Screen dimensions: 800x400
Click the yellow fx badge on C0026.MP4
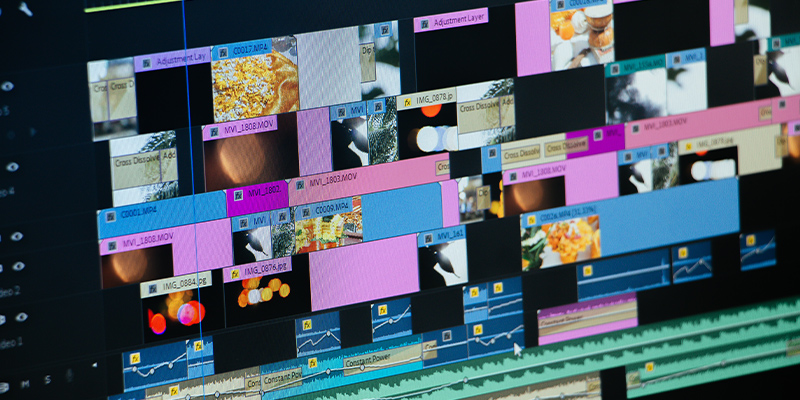[531, 219]
